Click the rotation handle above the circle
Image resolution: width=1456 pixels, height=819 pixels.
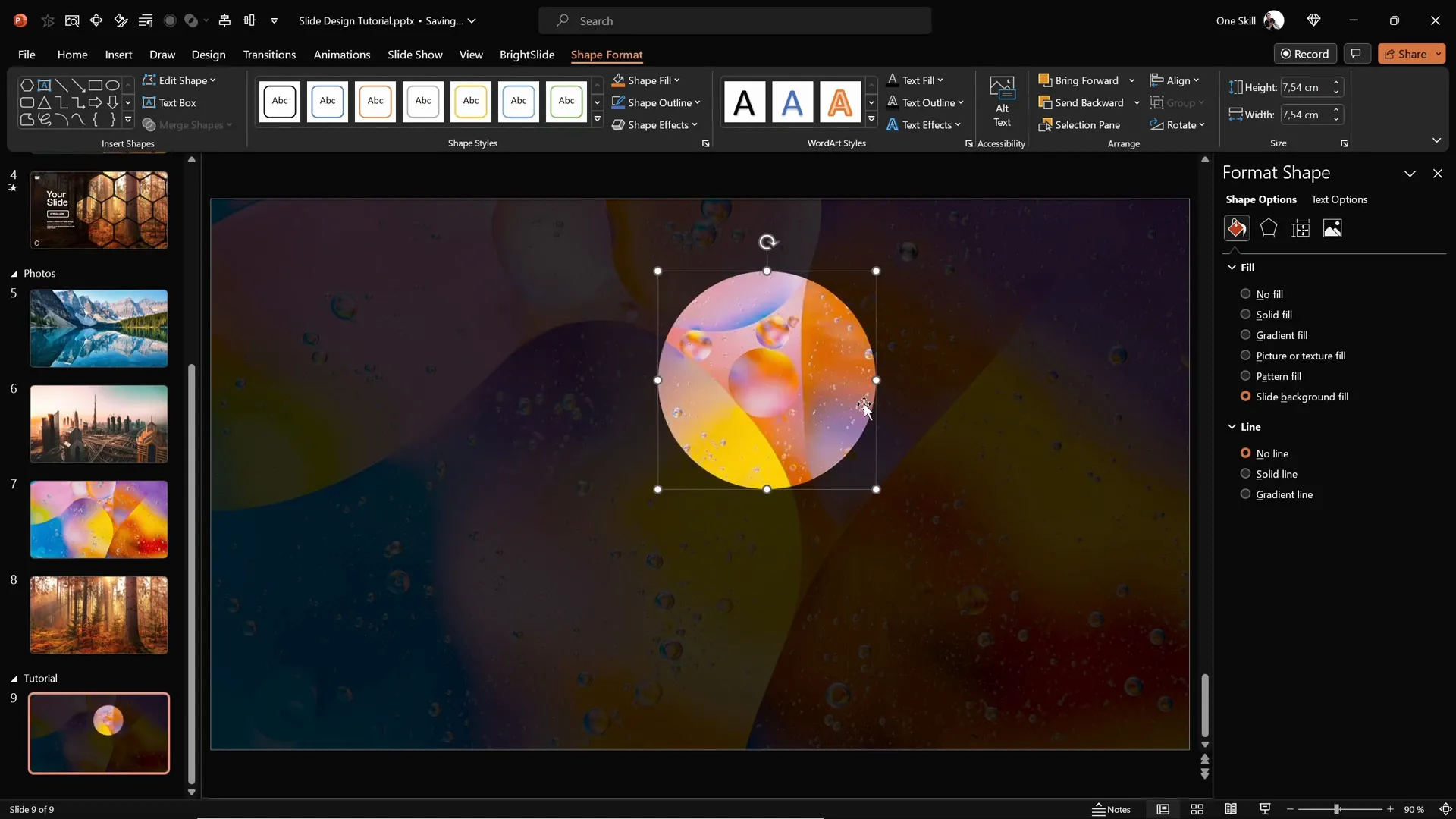(x=767, y=242)
